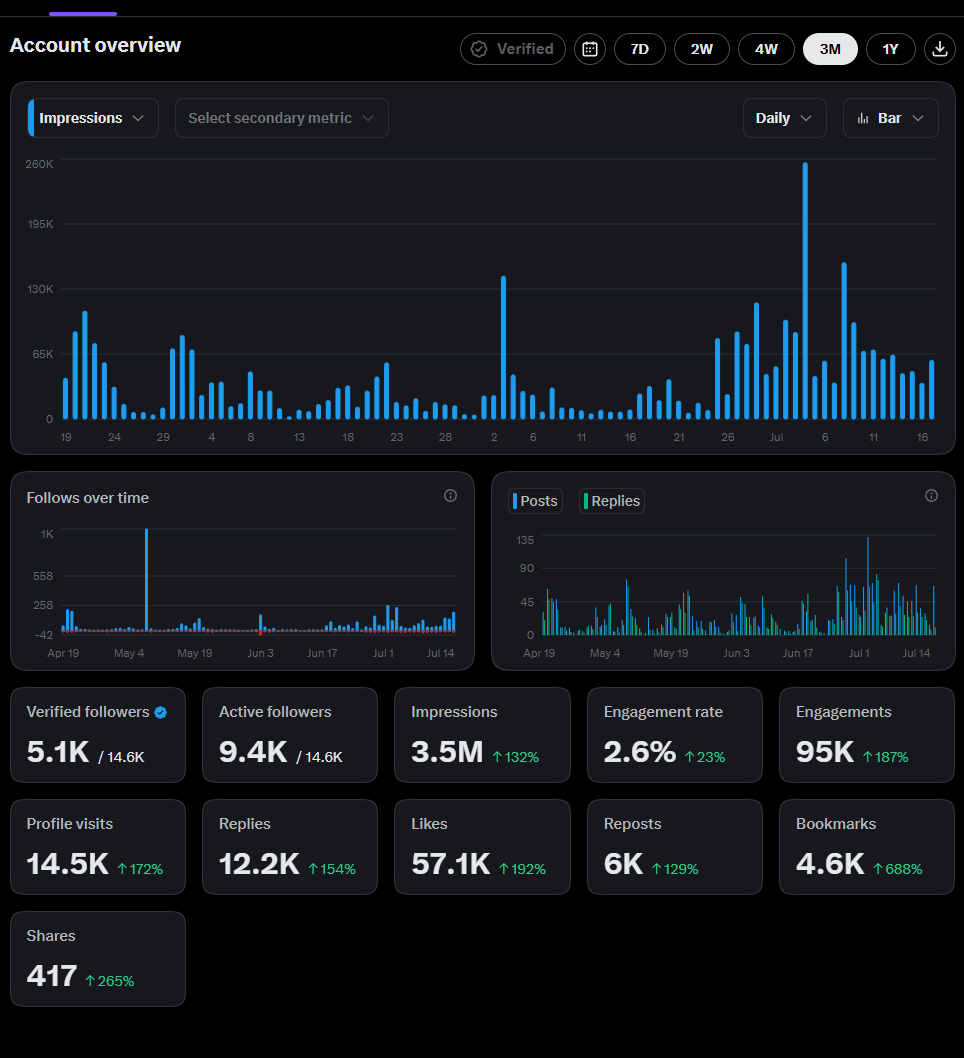Download the analytics data
This screenshot has width=964, height=1058.
tap(940, 49)
